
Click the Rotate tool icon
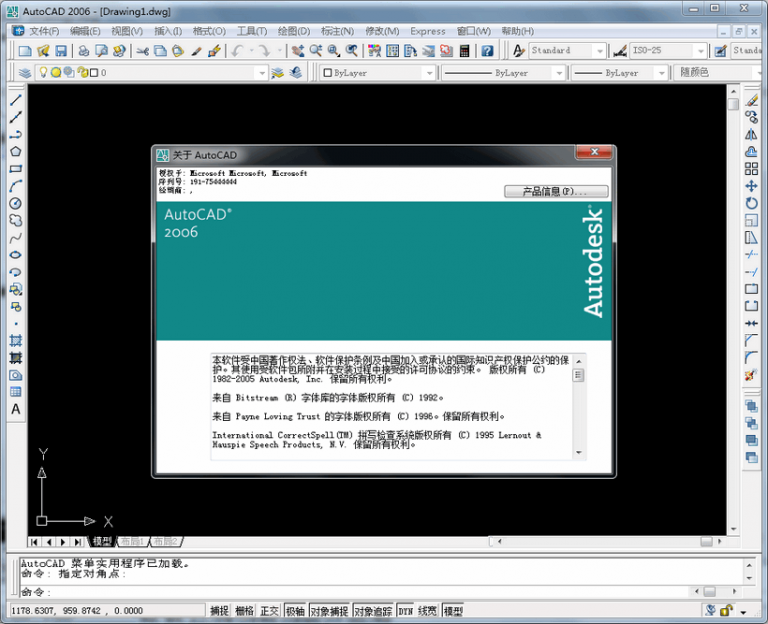pos(751,203)
